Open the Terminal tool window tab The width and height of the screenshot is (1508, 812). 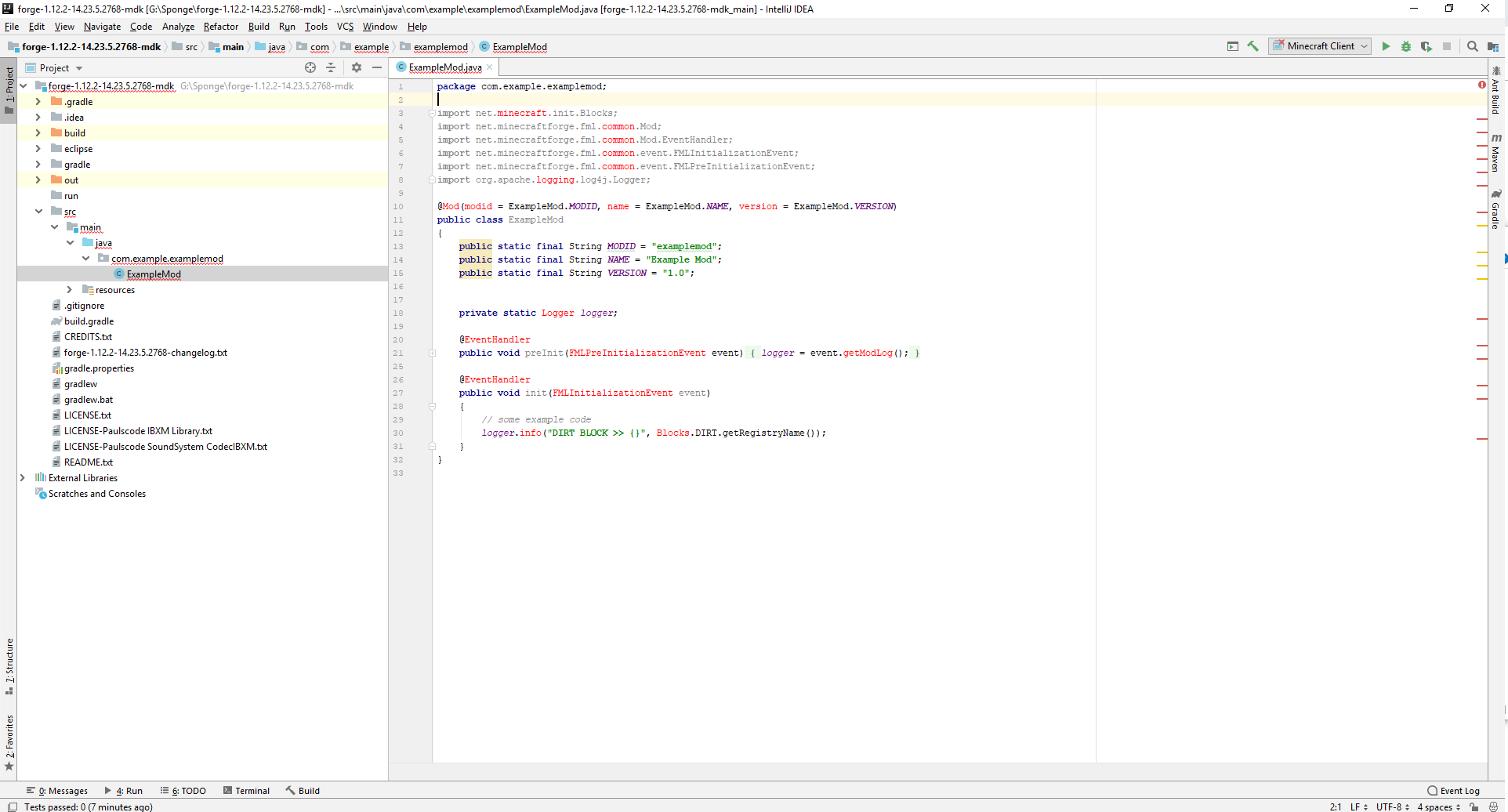coord(246,791)
